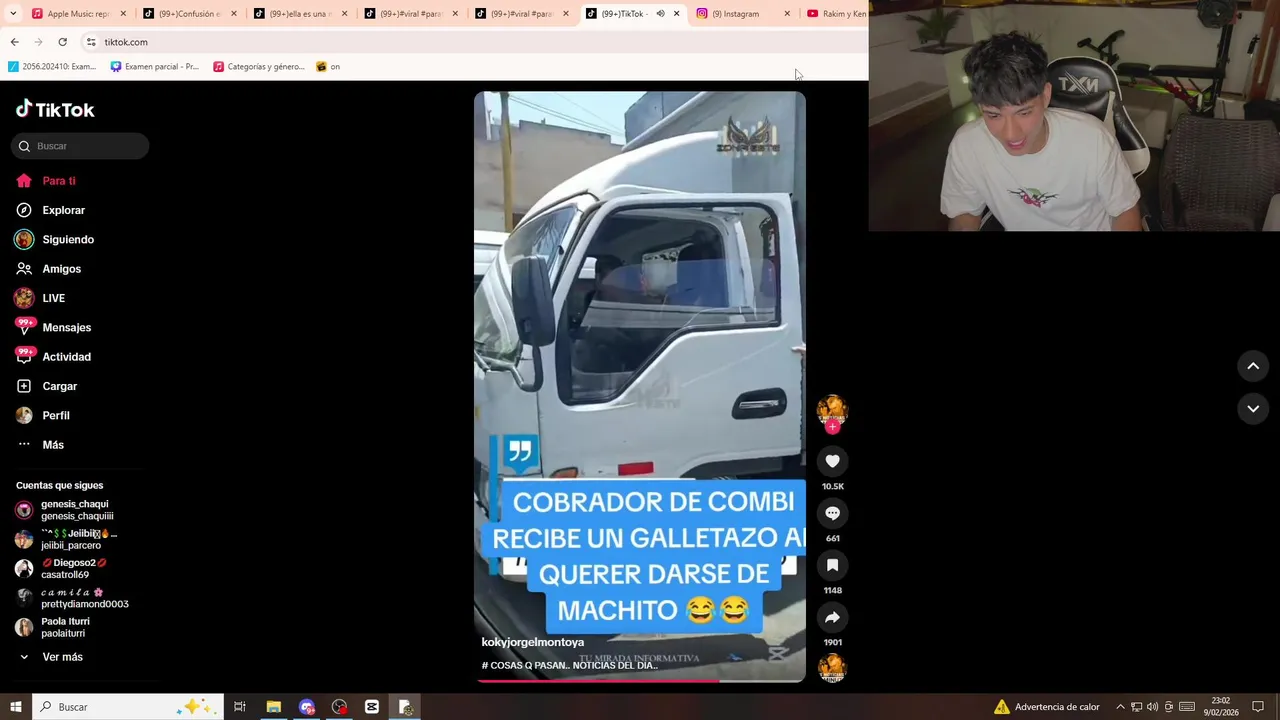Screen dimensions: 1280x720
Task: Open File Explorer from taskbar
Action: 273,707
